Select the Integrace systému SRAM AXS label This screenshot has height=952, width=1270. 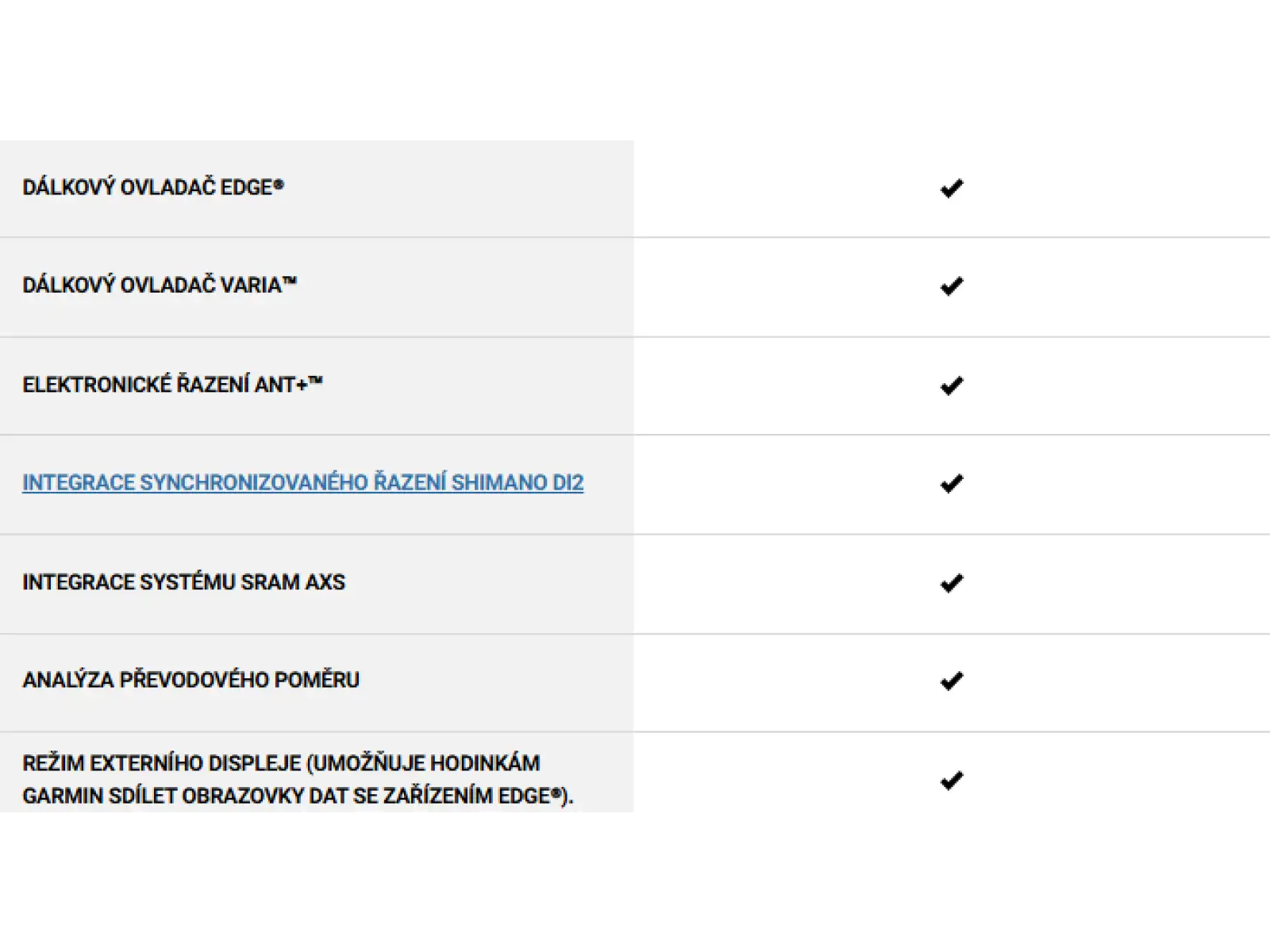(x=183, y=582)
